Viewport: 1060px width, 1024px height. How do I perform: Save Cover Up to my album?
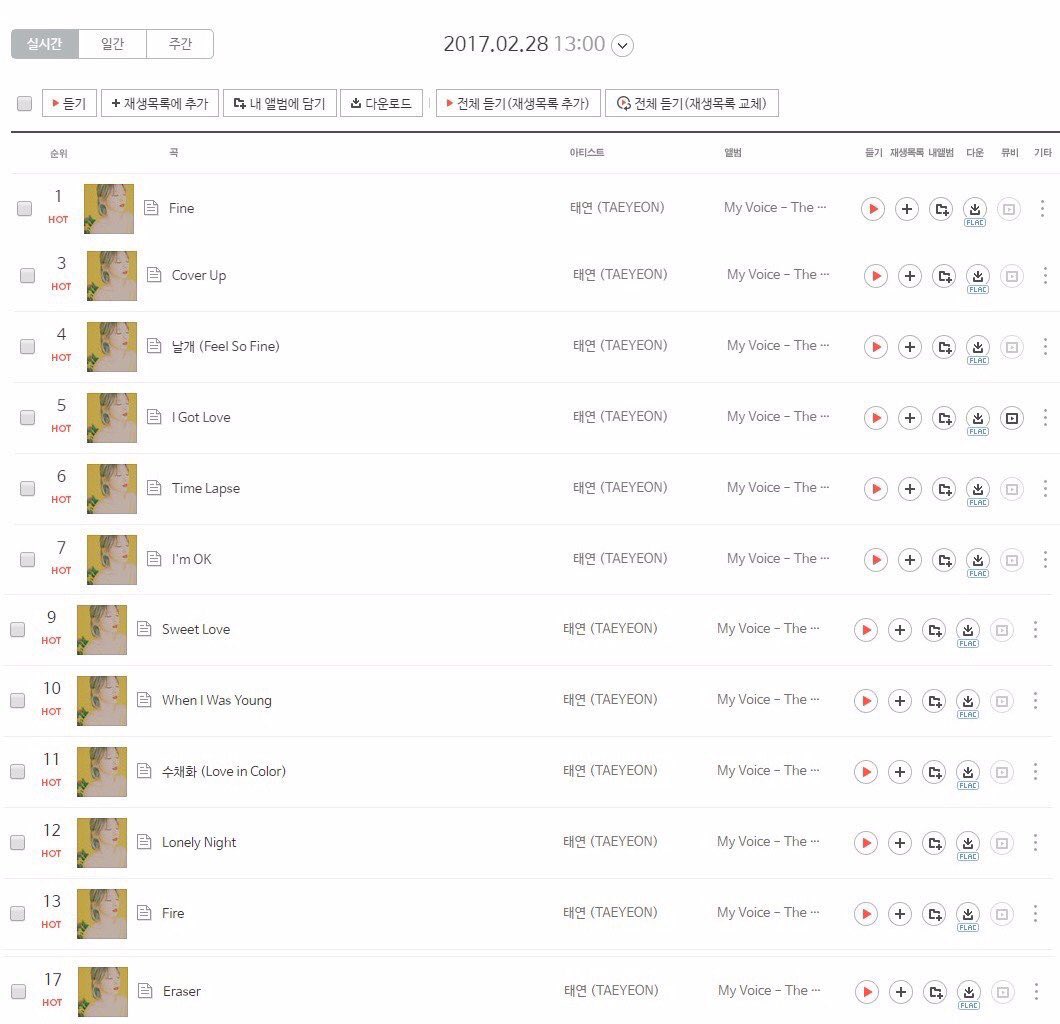(x=944, y=276)
